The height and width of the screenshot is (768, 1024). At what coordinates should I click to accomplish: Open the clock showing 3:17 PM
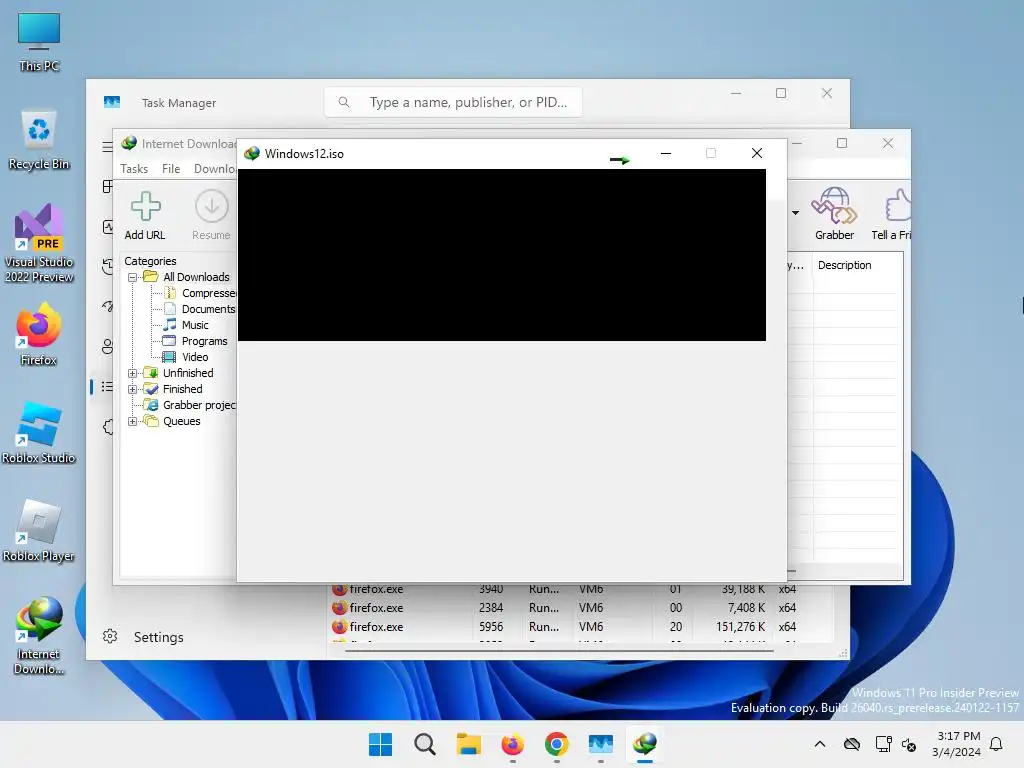click(957, 744)
